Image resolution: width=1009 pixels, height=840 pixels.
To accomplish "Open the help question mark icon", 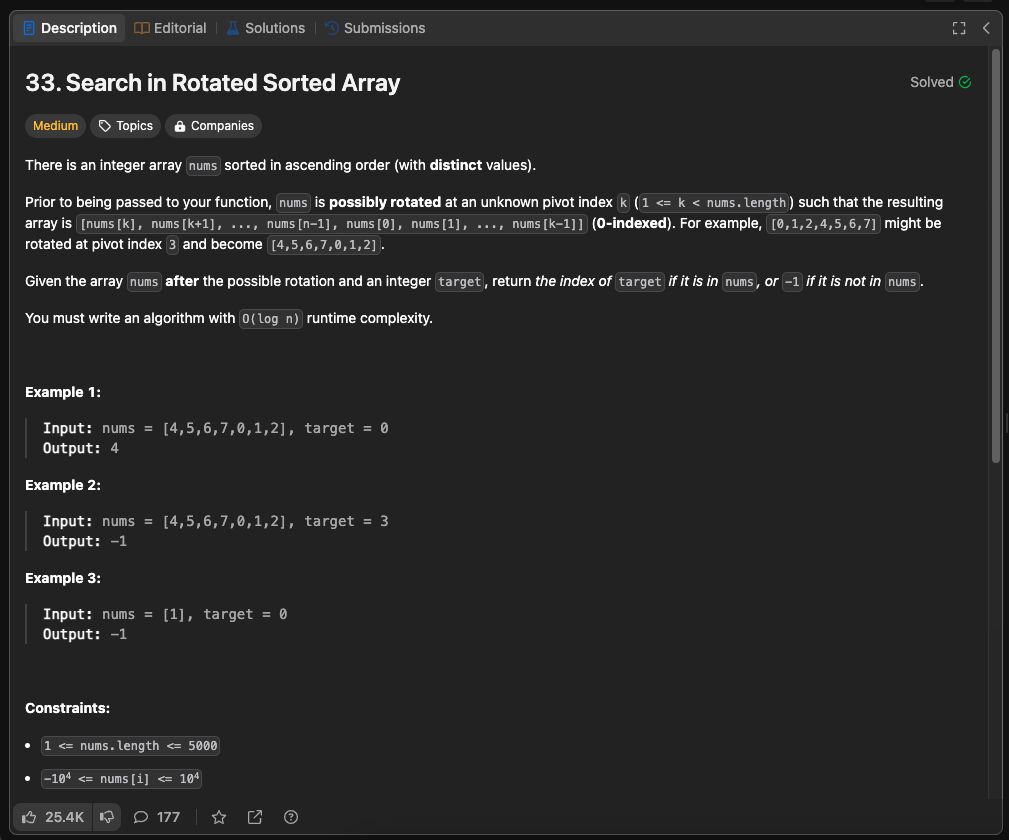I will pyautogui.click(x=291, y=817).
